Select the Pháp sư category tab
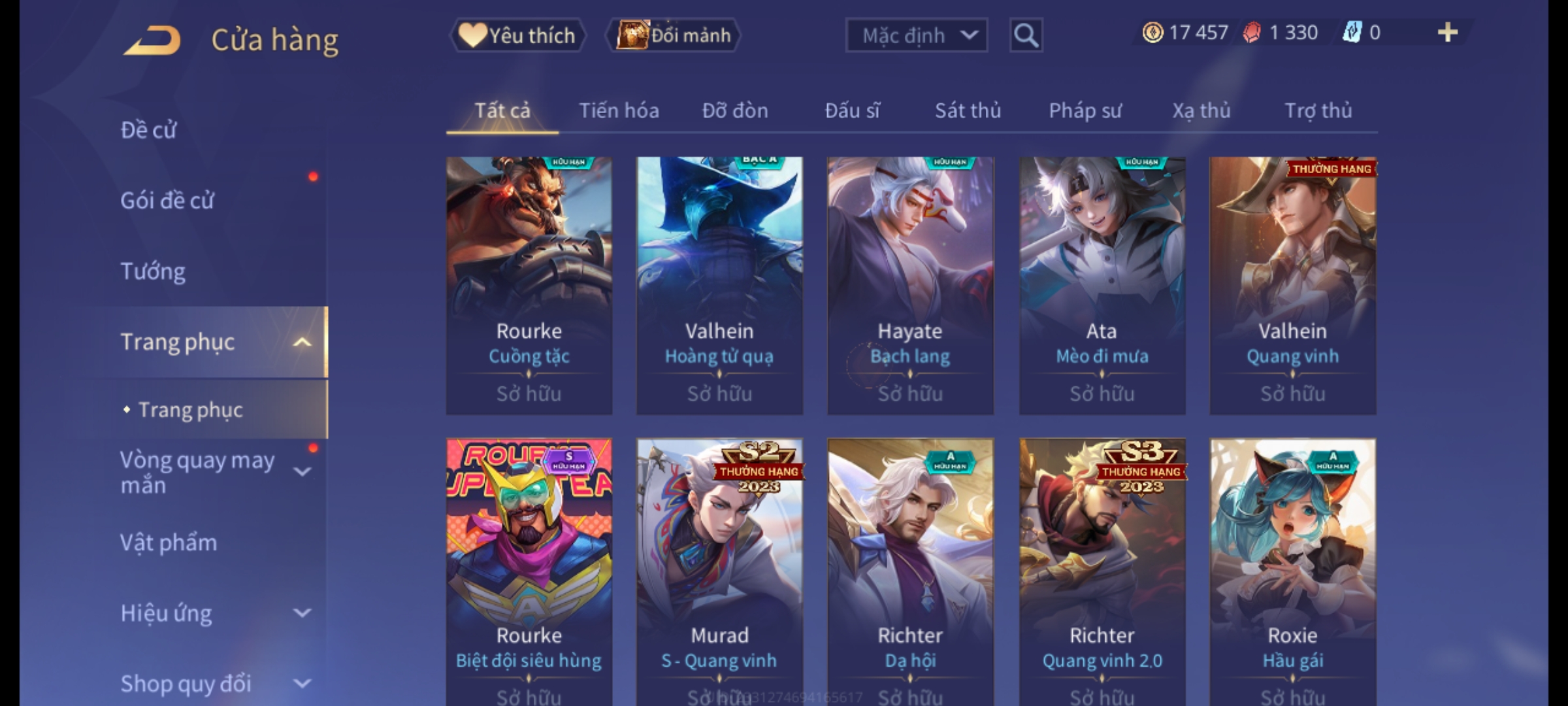This screenshot has width=1568, height=706. 1085,110
